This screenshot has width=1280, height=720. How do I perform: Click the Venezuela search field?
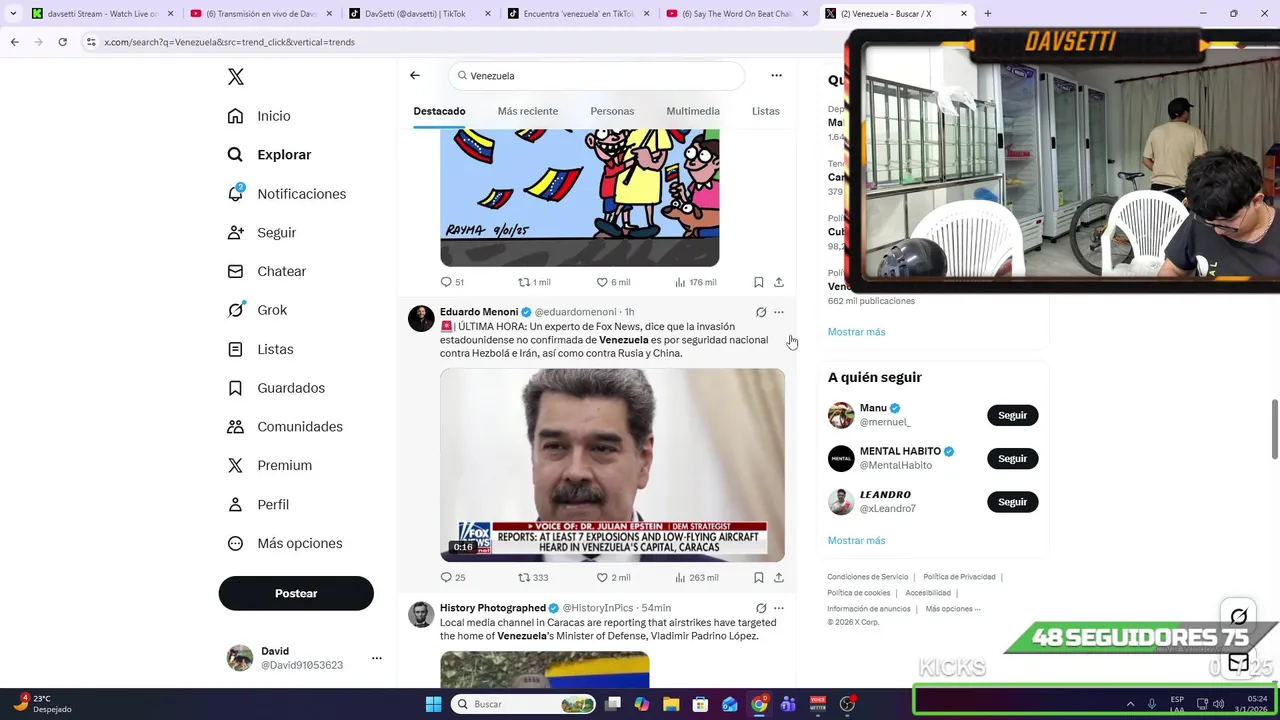[597, 76]
